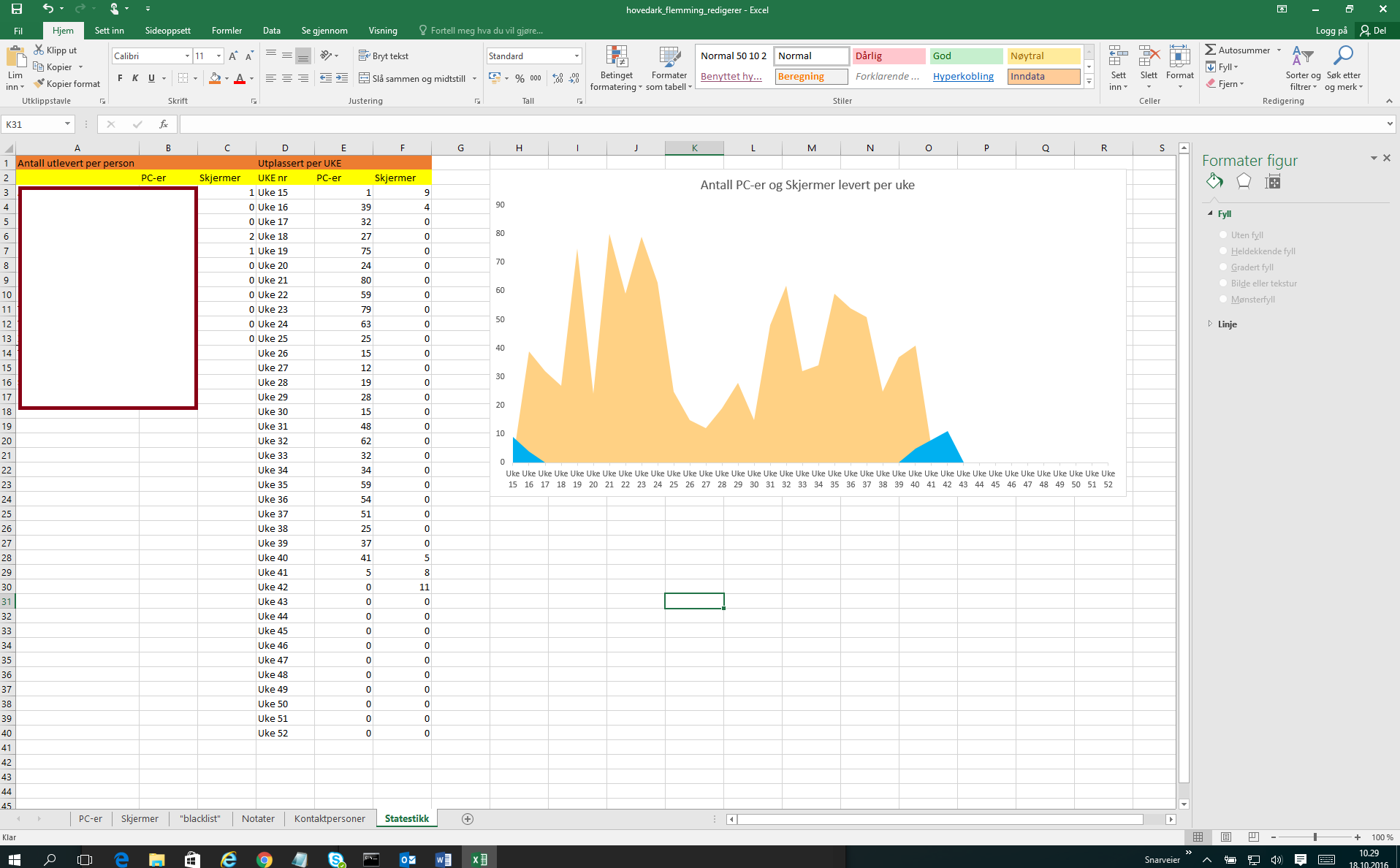Open the PC-er worksheet tab

point(91,819)
